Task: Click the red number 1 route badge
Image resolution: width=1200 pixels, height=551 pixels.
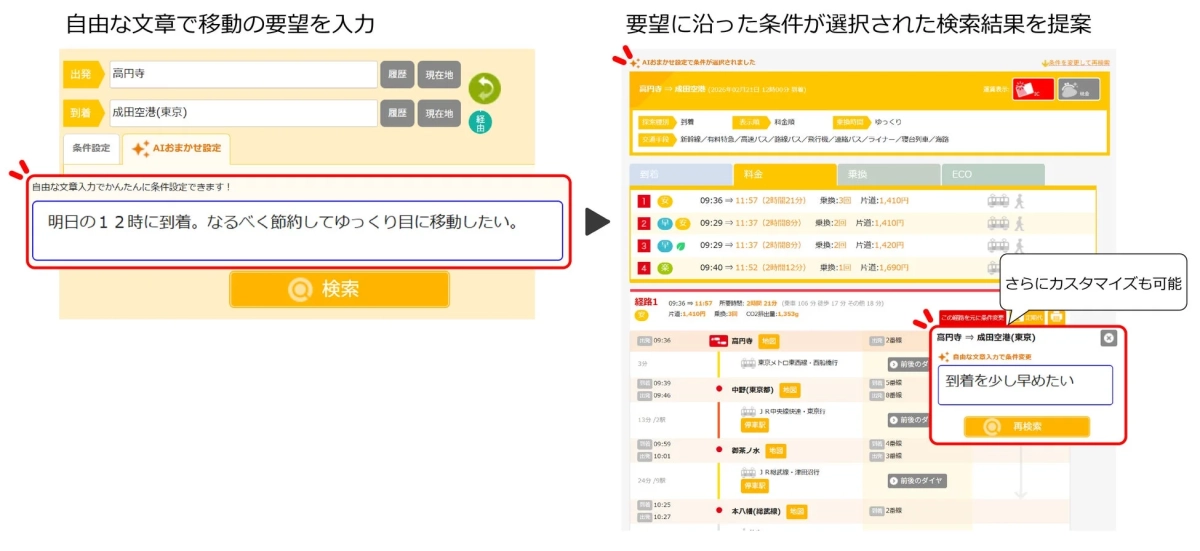Action: (645, 201)
